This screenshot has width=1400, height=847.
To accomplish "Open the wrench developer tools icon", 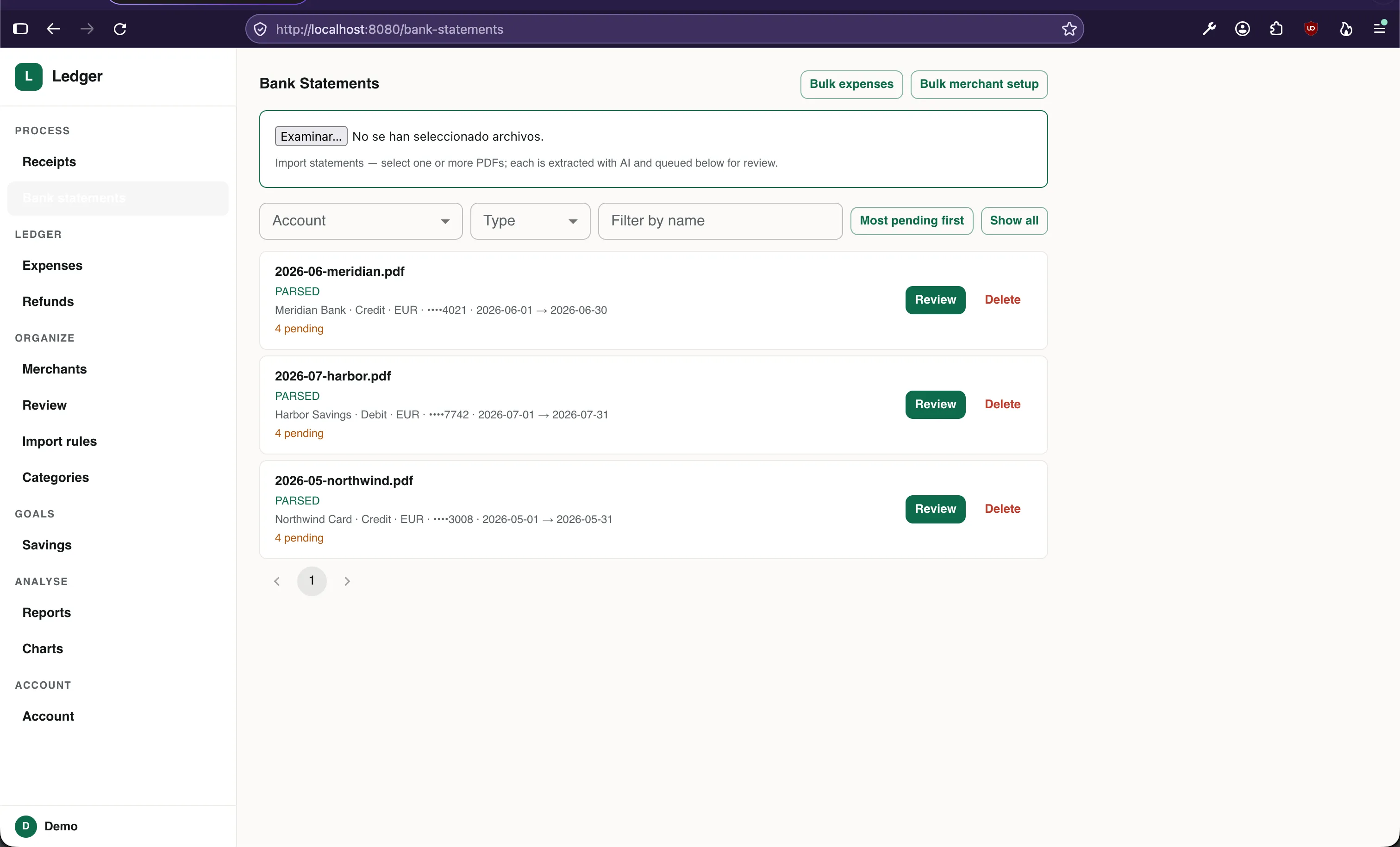I will point(1208,29).
